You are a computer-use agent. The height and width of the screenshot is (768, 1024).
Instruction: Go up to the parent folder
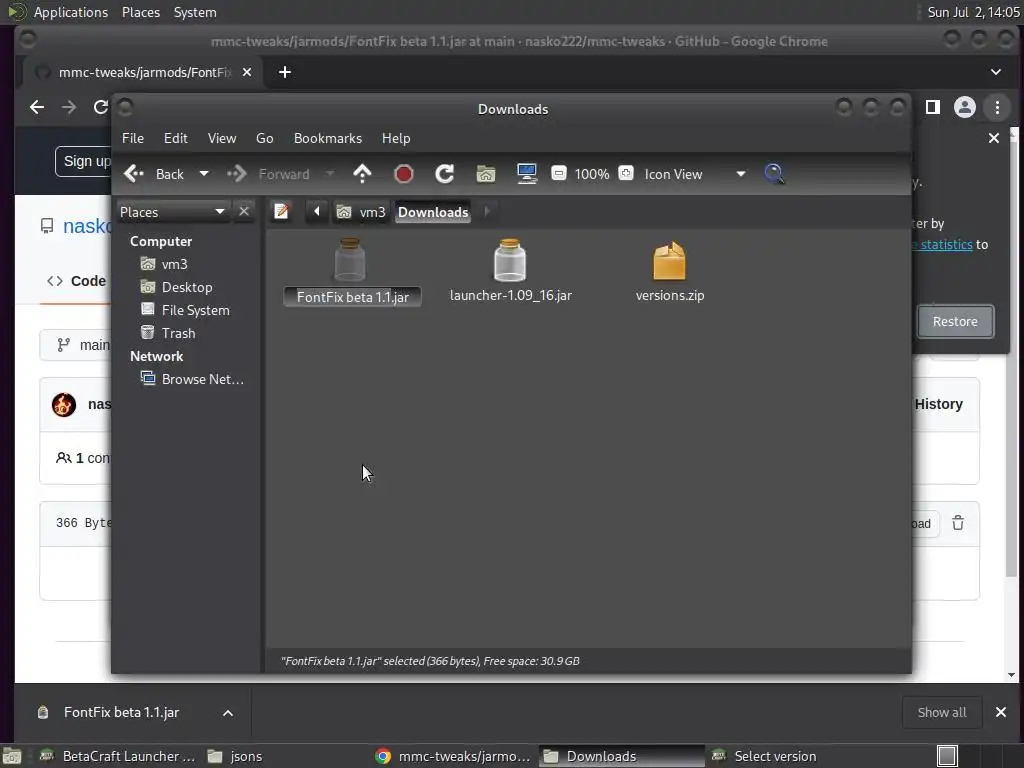pos(362,174)
